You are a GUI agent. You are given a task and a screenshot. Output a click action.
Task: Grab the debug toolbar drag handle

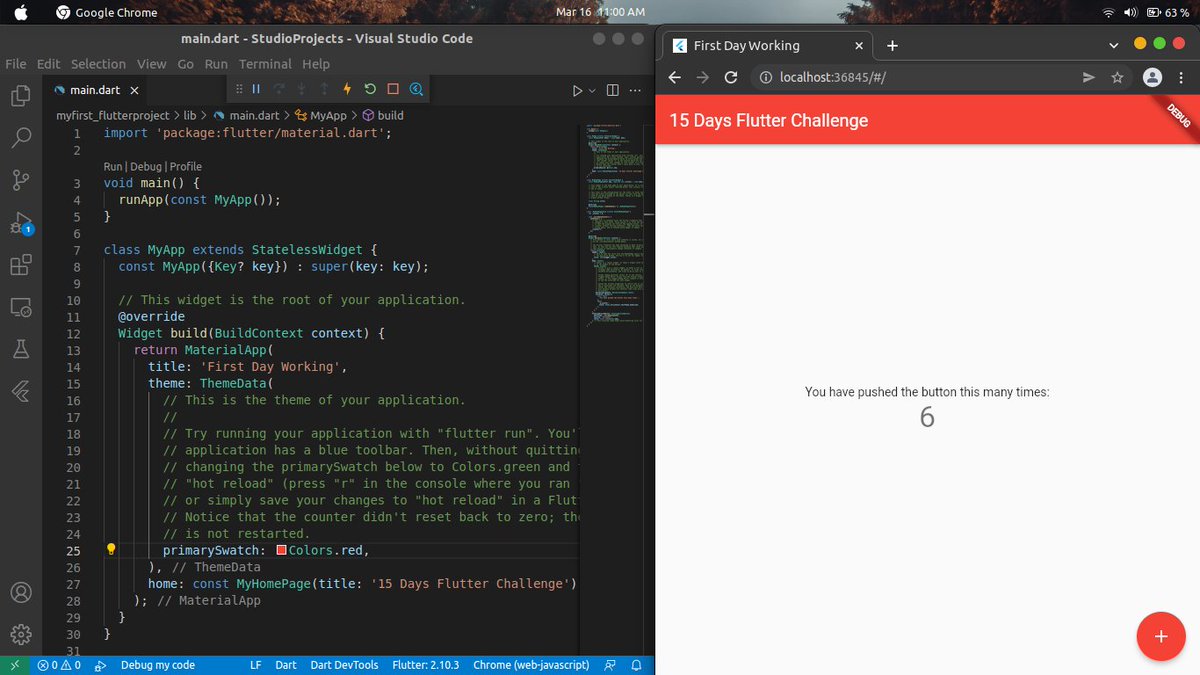coord(238,89)
